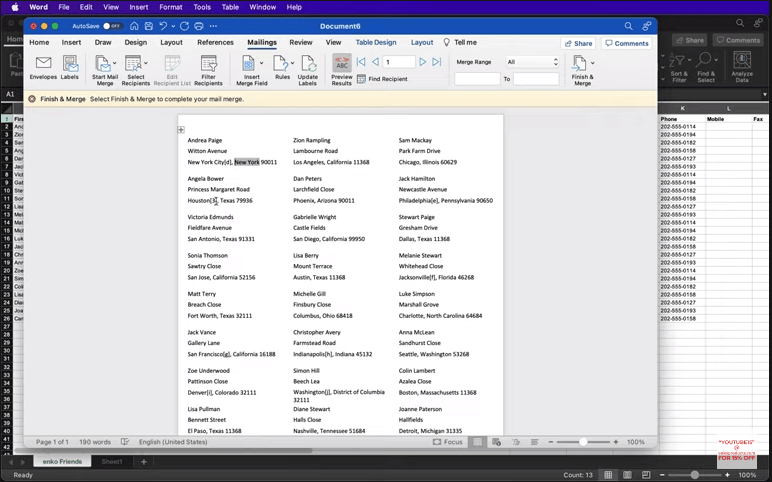Toggle Focus mode in status bar
Image resolution: width=772 pixels, height=482 pixels.
[x=448, y=442]
